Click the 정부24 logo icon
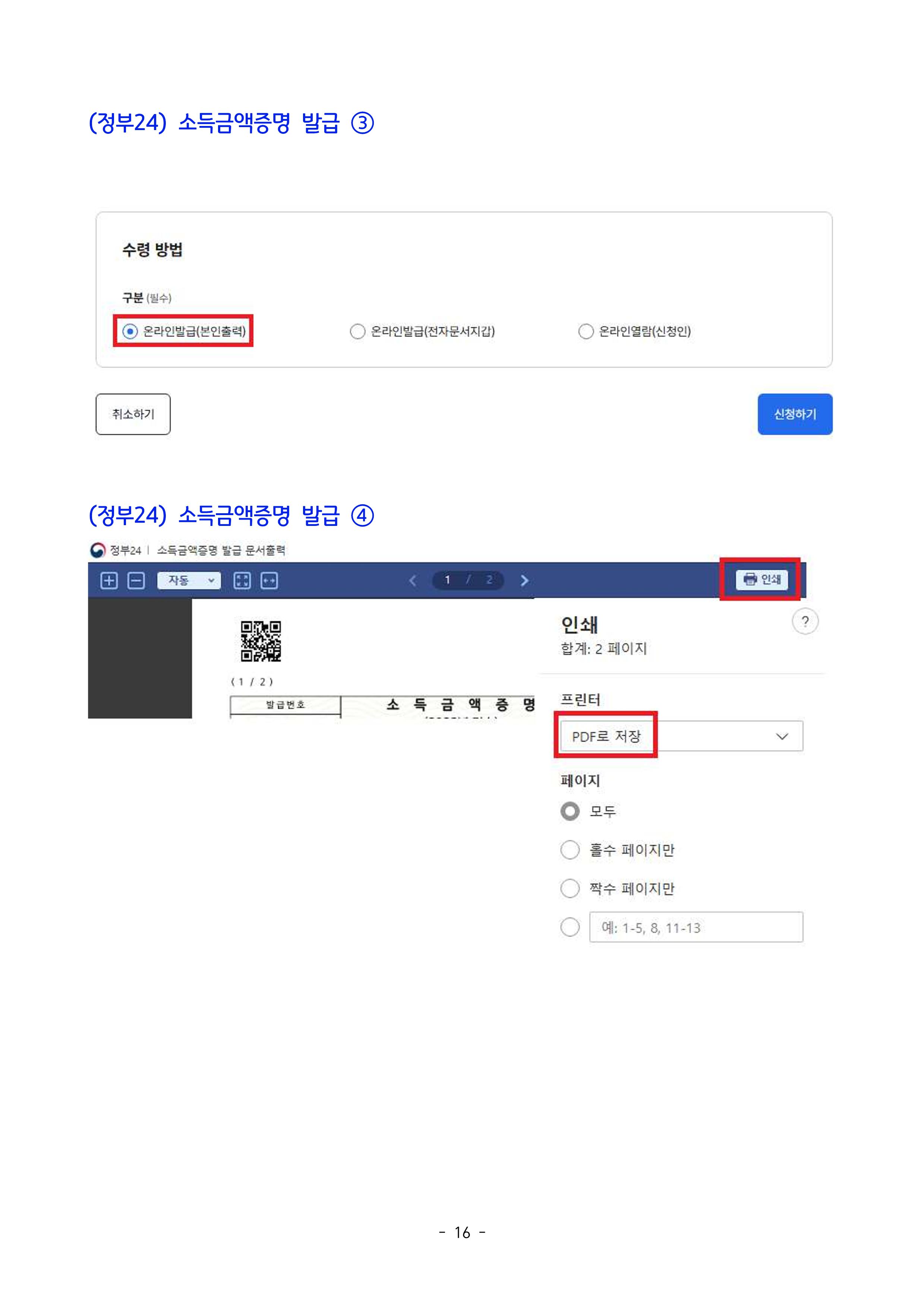The height and width of the screenshot is (1306, 924). click(x=98, y=550)
